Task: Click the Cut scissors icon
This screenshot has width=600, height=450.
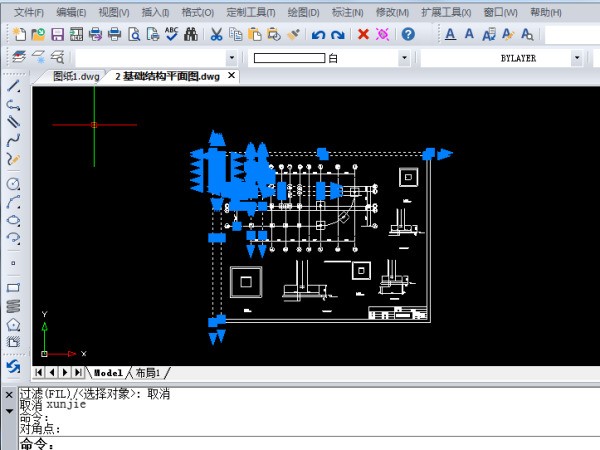Action: pyautogui.click(x=216, y=34)
